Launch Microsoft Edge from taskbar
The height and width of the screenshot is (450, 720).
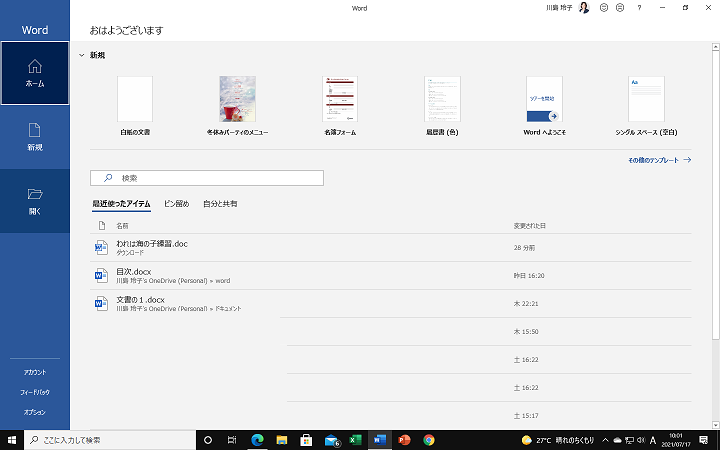(257, 440)
